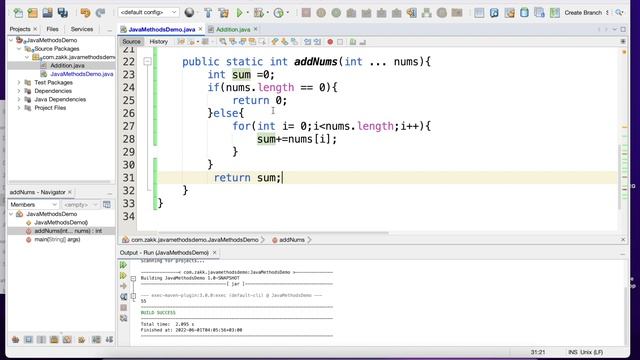Close the Output Run tab
This screenshot has height=360, width=640.
[x=214, y=253]
